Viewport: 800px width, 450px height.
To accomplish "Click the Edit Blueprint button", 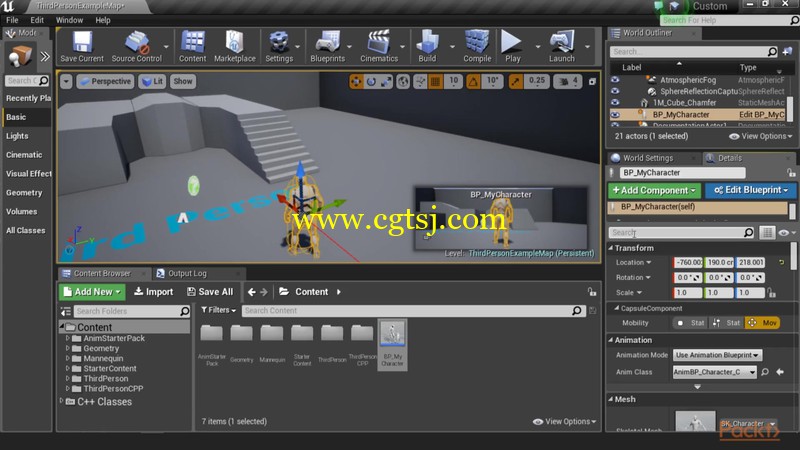I will [x=751, y=190].
